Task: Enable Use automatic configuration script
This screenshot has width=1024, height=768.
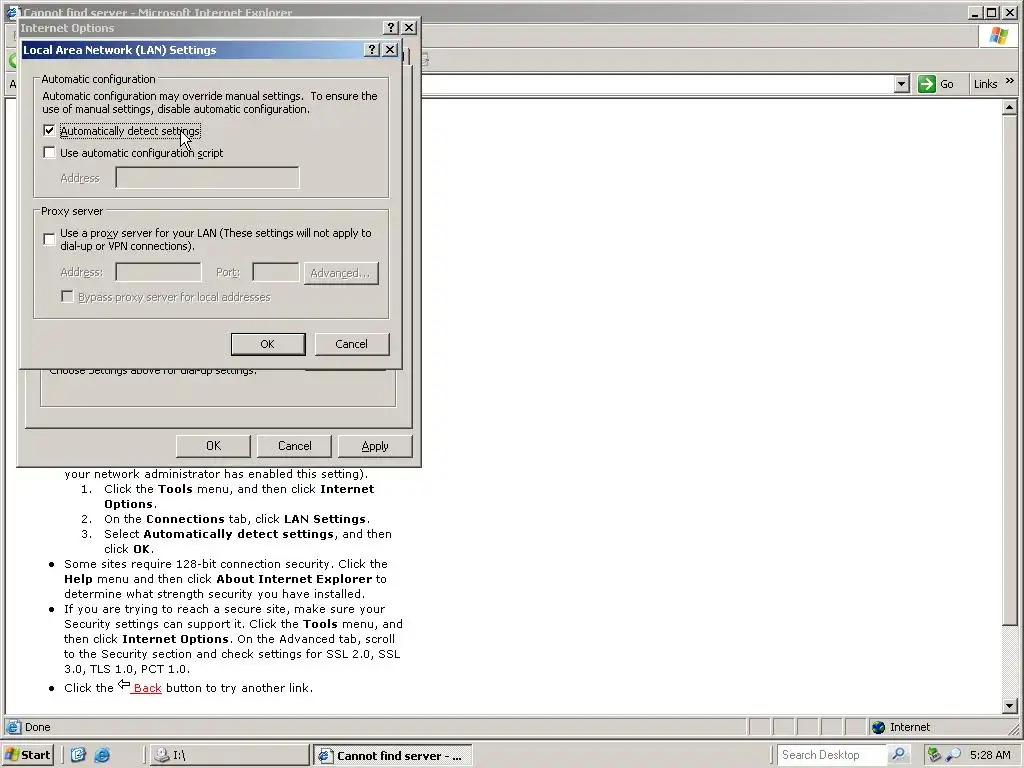Action: coord(49,153)
